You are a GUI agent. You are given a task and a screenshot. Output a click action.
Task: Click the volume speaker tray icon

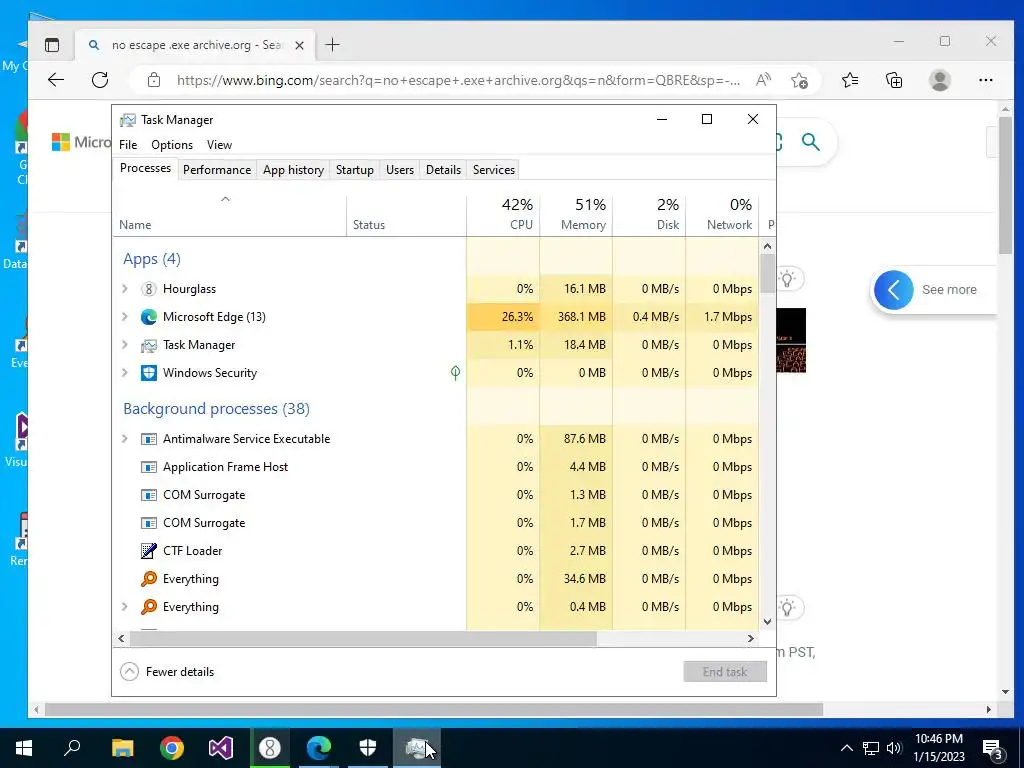(894, 748)
